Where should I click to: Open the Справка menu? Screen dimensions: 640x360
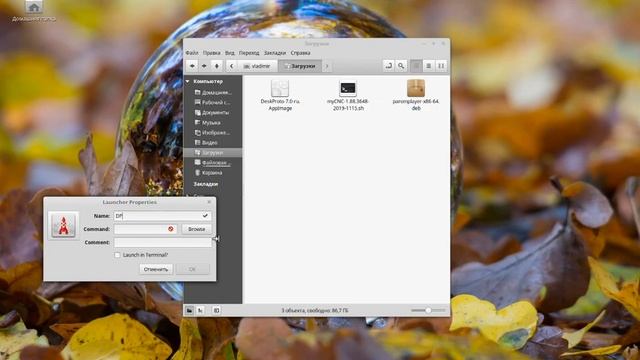click(x=300, y=53)
